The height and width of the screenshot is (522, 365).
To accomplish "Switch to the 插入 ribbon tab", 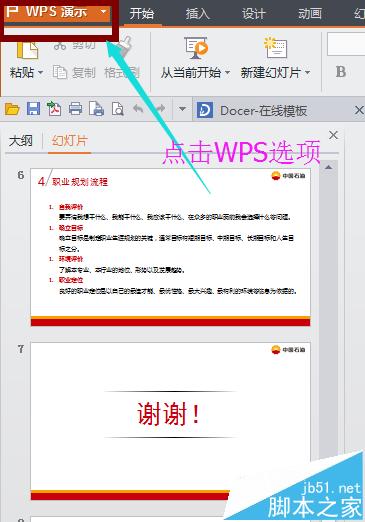I will 198,14.
